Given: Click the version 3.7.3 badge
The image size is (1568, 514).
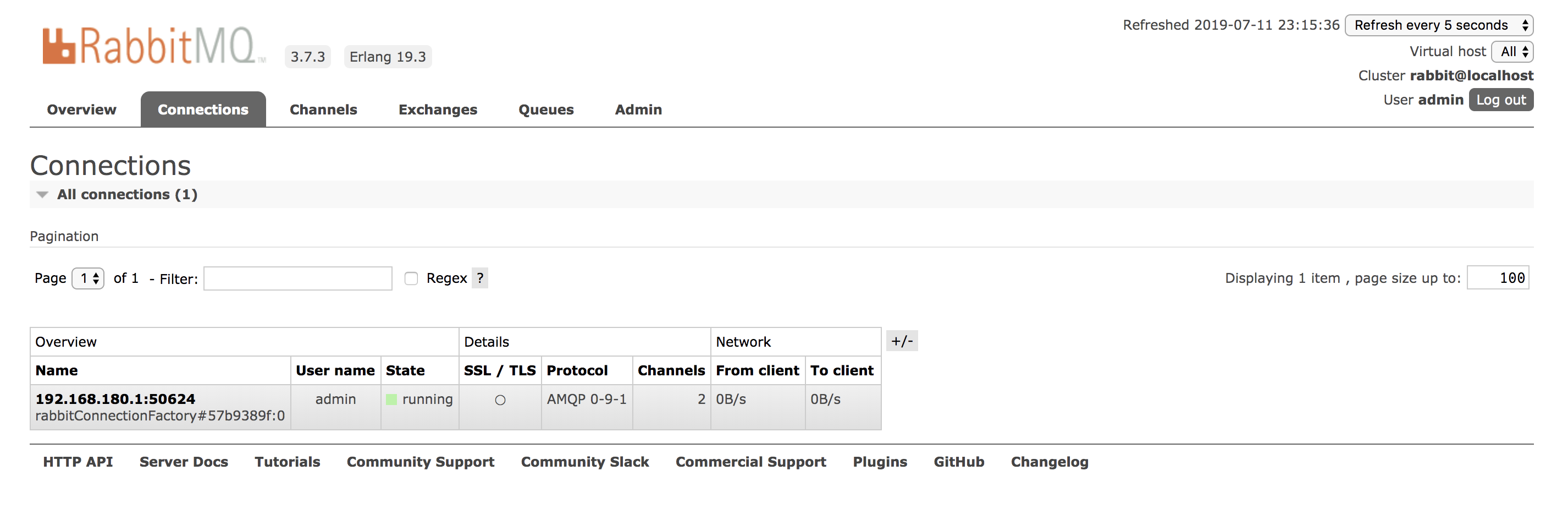Looking at the screenshot, I should [x=307, y=57].
